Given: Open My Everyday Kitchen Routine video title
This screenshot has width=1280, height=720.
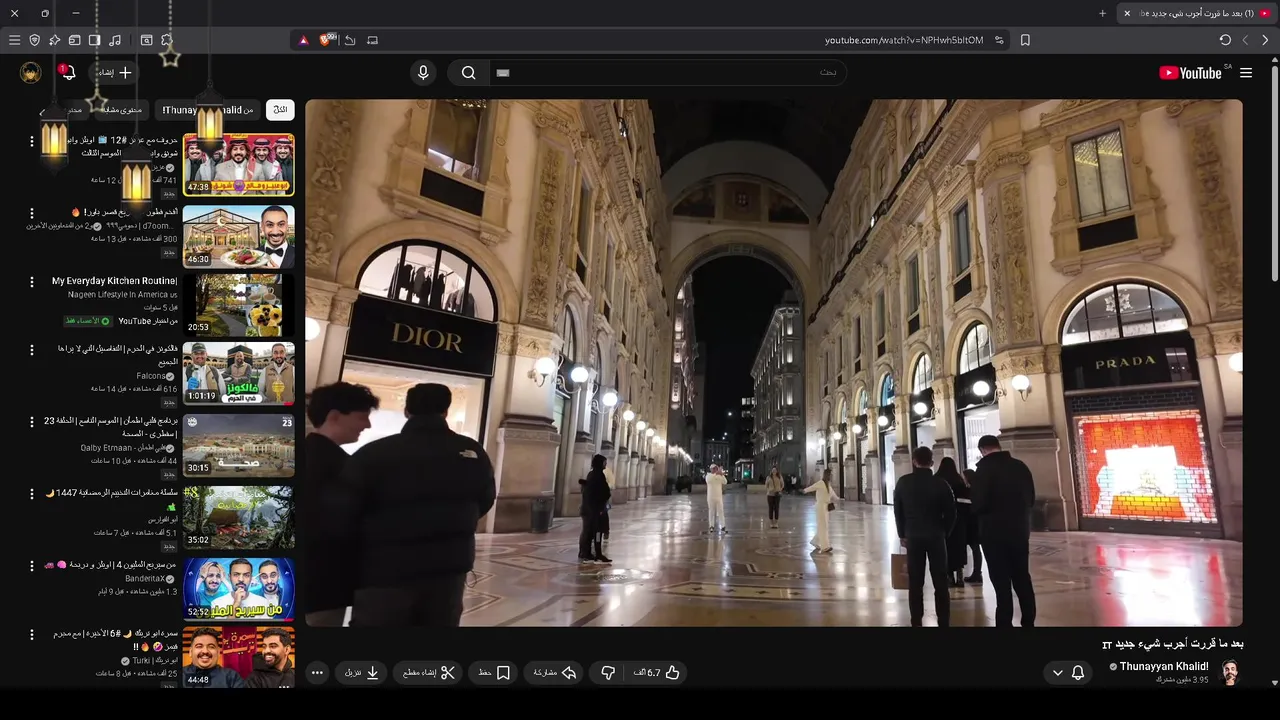Looking at the screenshot, I should (x=115, y=281).
